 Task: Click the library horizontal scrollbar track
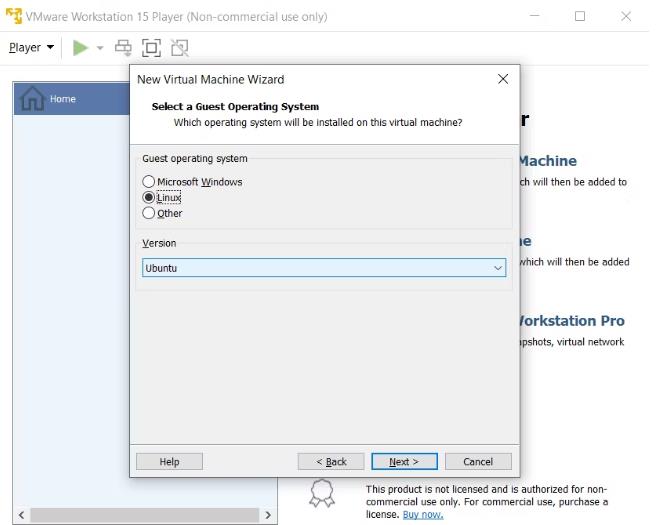(145, 515)
